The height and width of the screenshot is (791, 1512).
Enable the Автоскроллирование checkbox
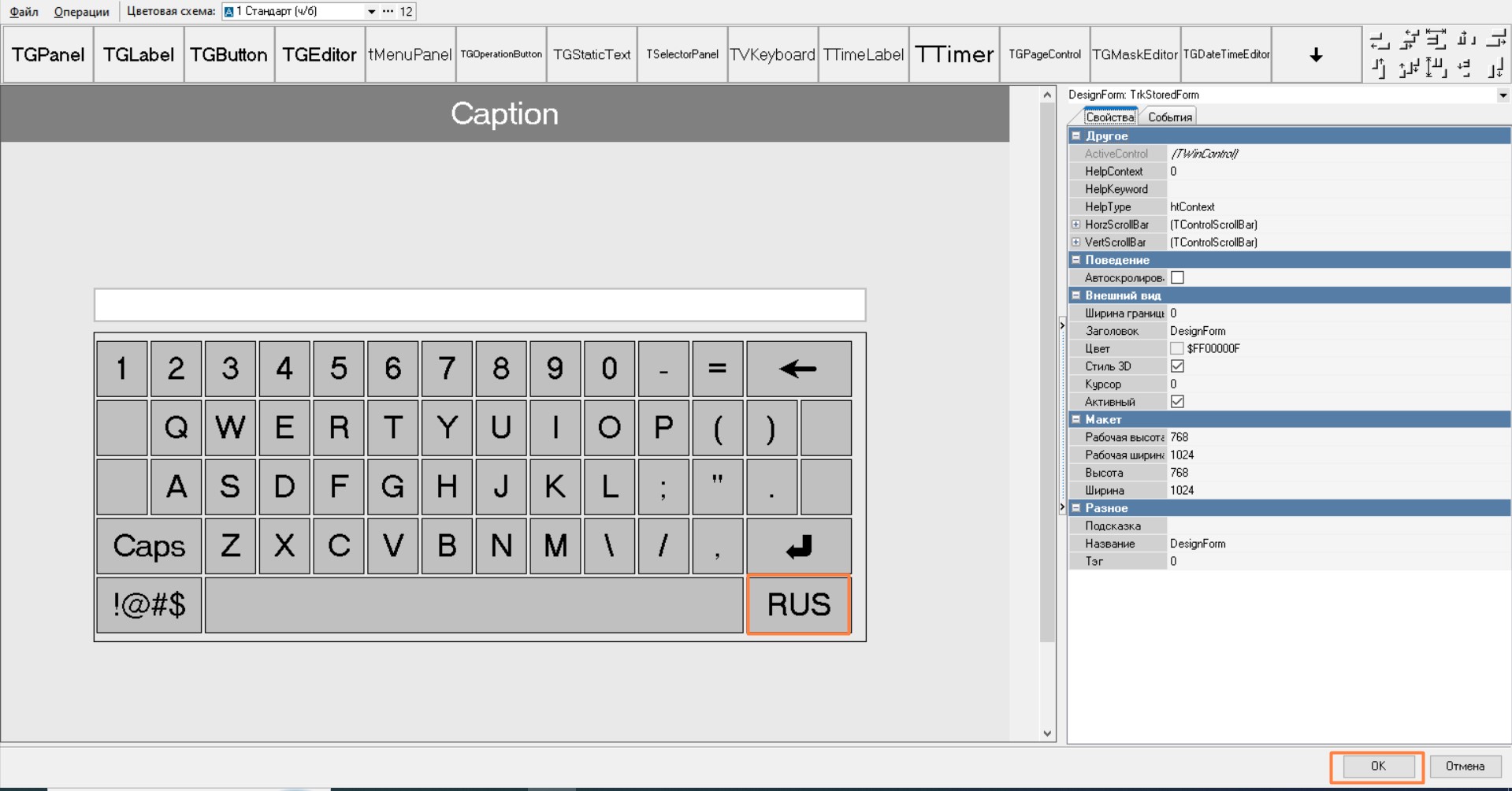pos(1177,278)
